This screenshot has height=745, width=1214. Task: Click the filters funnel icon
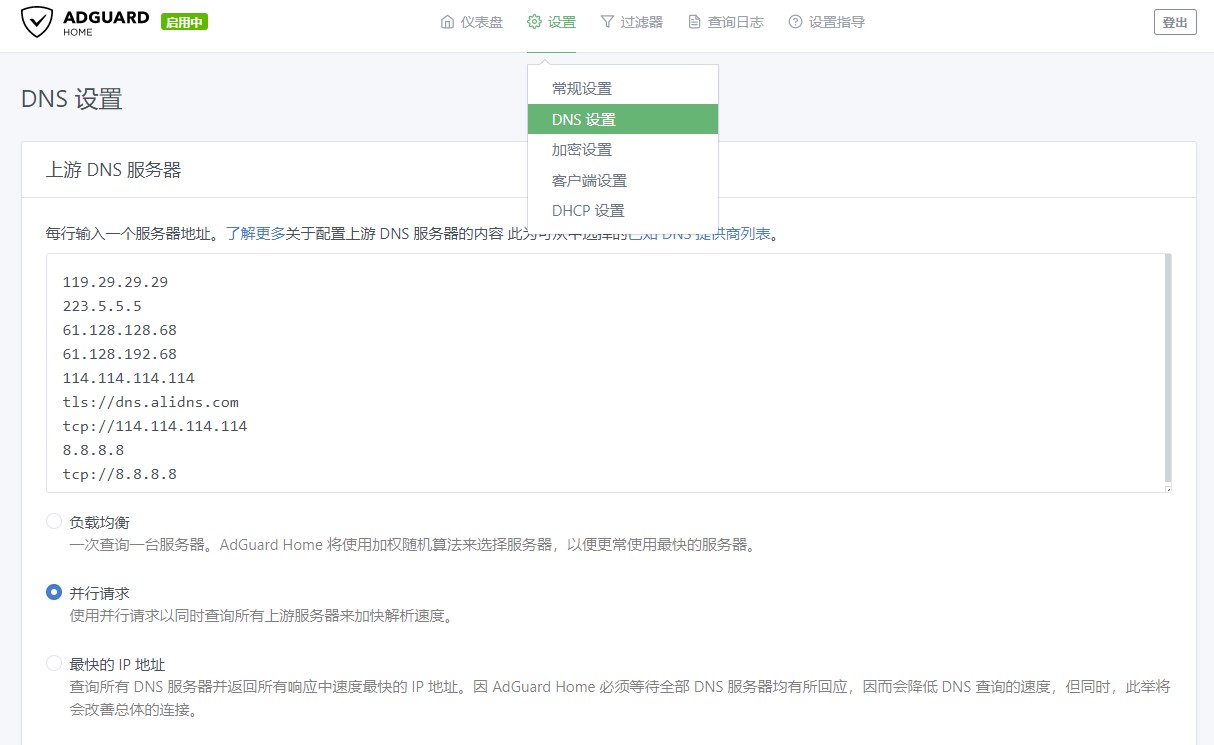[x=607, y=22]
